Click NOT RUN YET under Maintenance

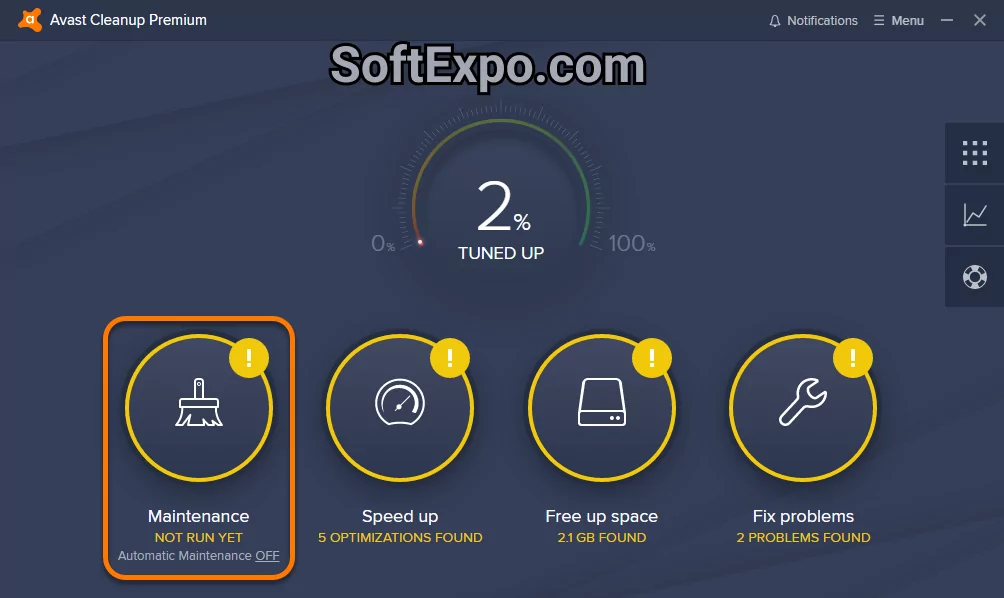(198, 537)
